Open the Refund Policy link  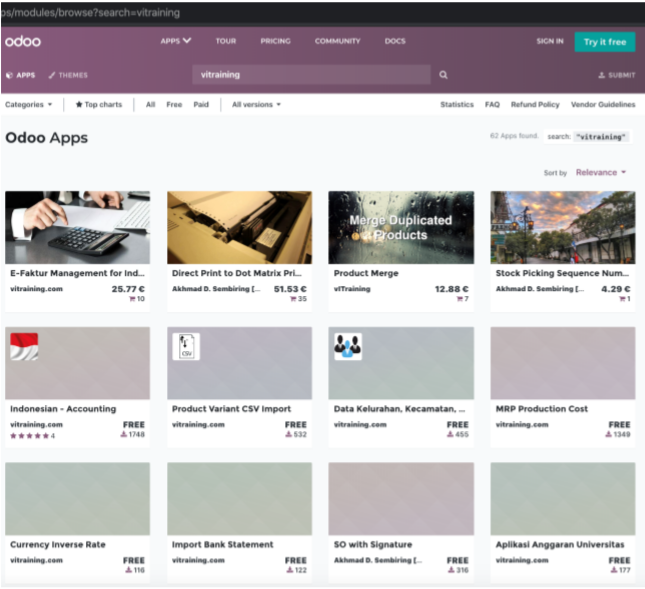coord(535,104)
